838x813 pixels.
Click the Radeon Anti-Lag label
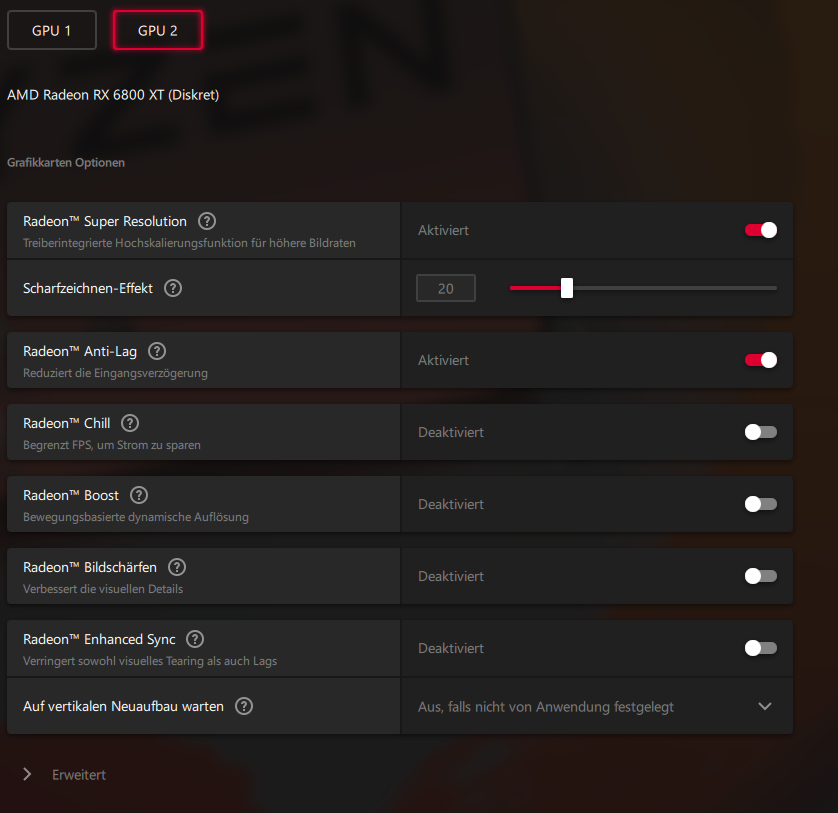80,351
